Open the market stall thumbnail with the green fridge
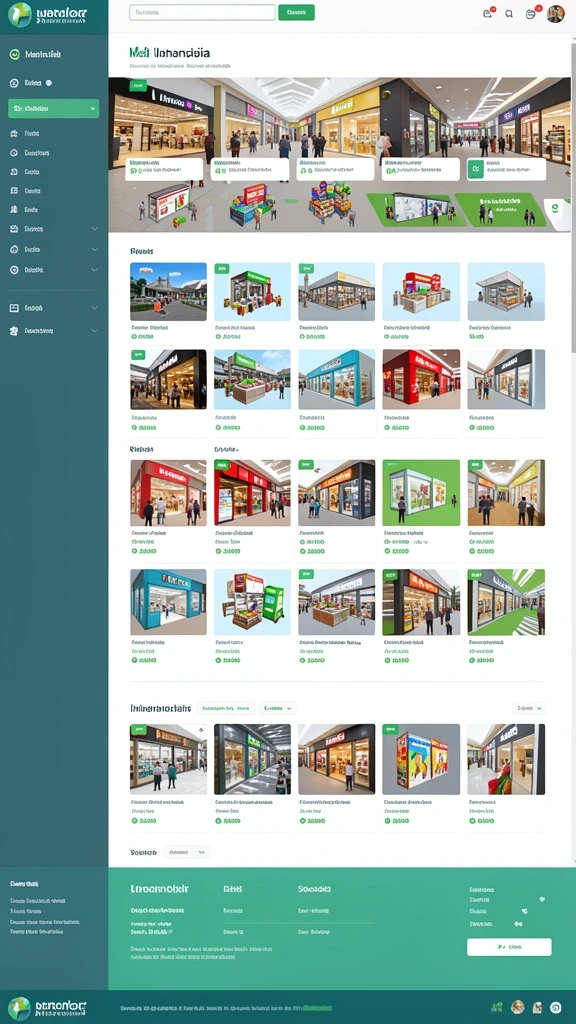Screen dimensions: 576x1024 253,602
